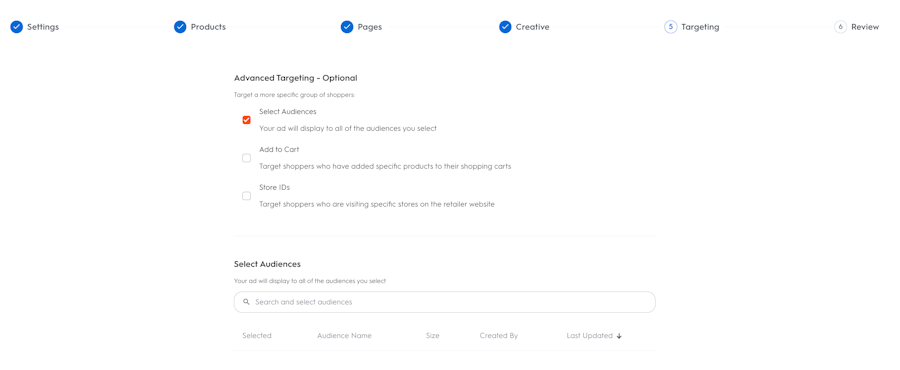The image size is (900, 370).
Task: Go to the Settings step label
Action: pyautogui.click(x=43, y=27)
